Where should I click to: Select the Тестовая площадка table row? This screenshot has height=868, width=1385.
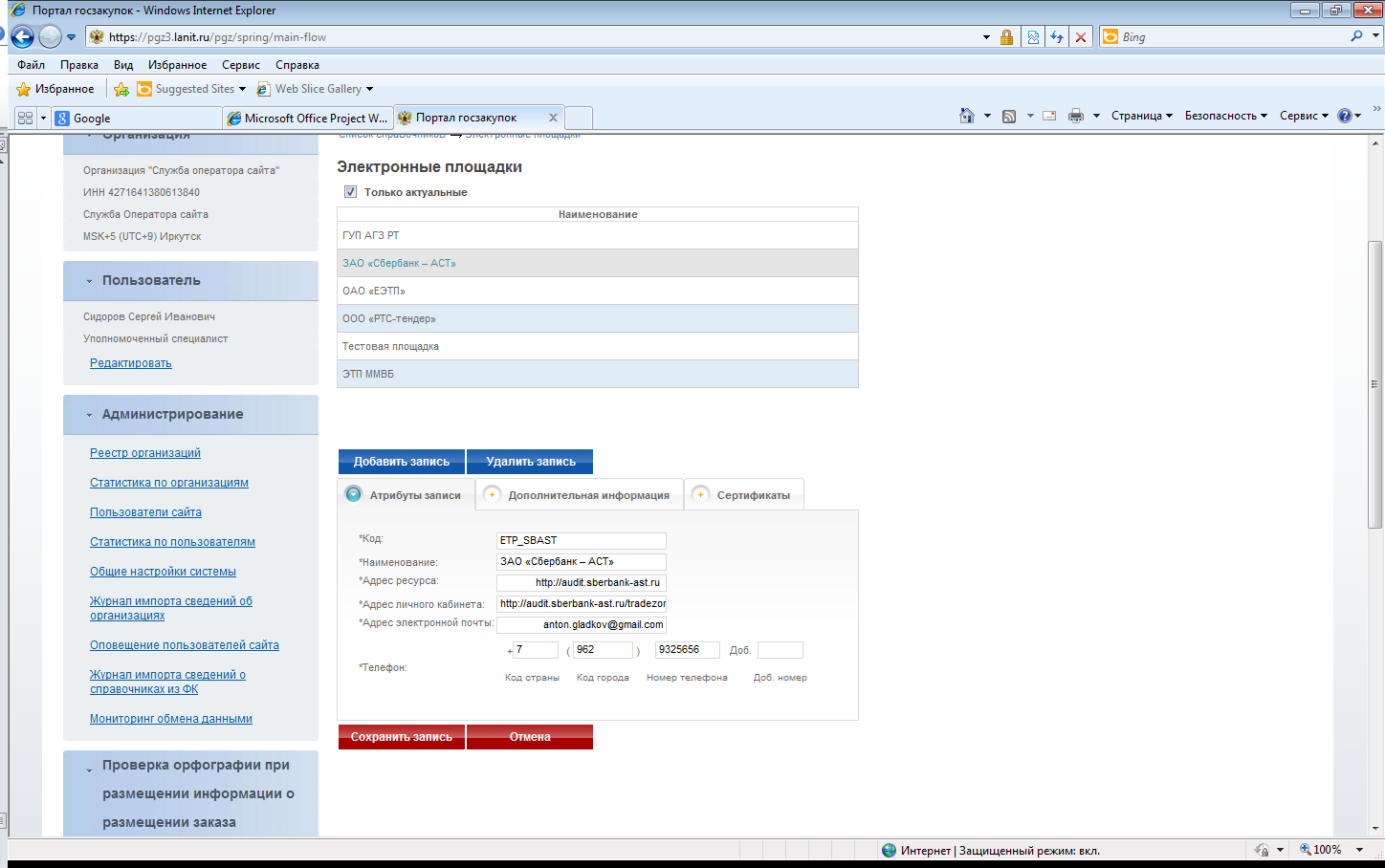pos(598,346)
